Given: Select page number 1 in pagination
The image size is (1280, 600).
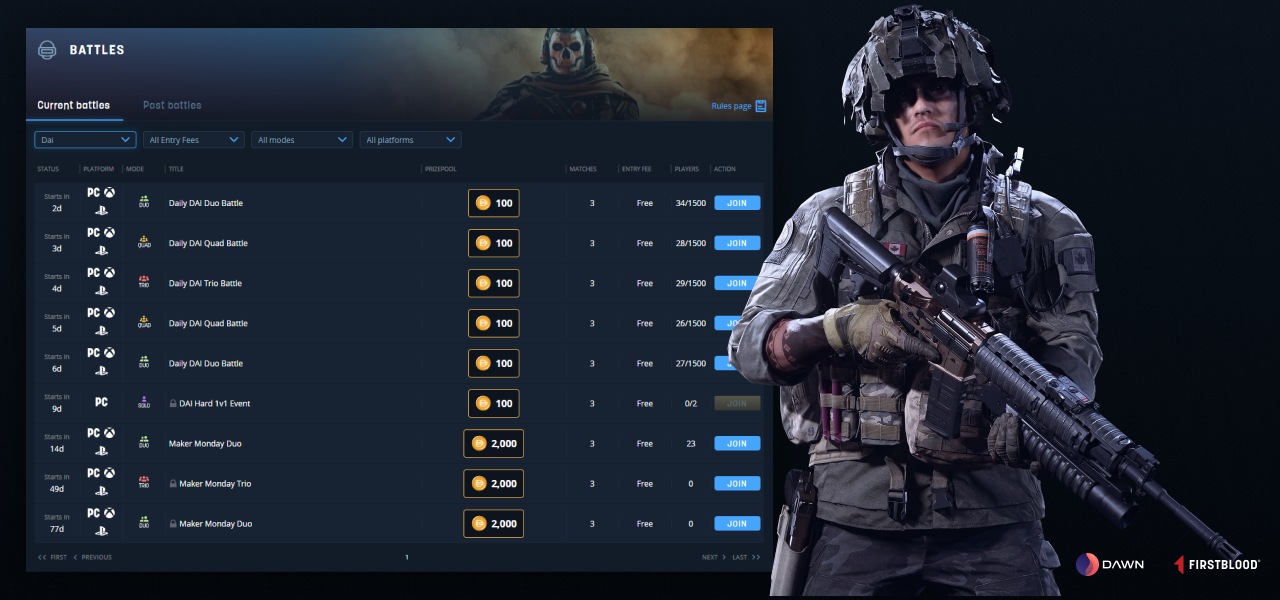Looking at the screenshot, I should (406, 557).
